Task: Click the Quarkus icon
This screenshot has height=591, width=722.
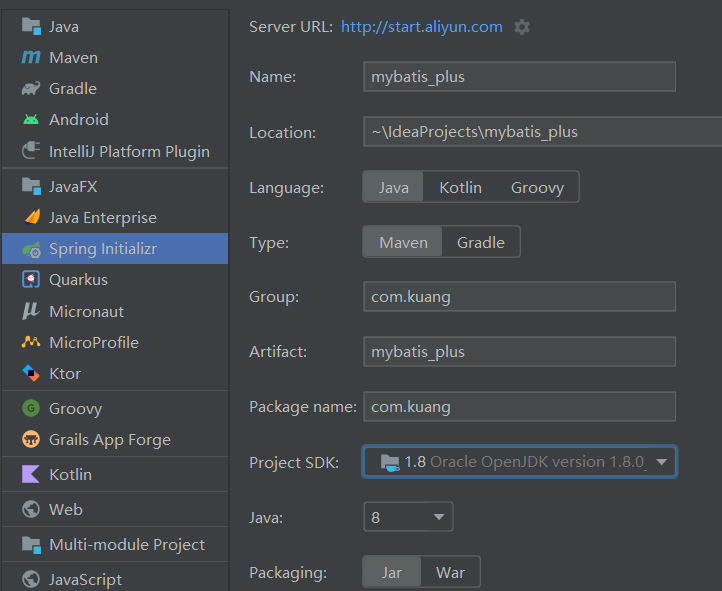Action: point(31,279)
